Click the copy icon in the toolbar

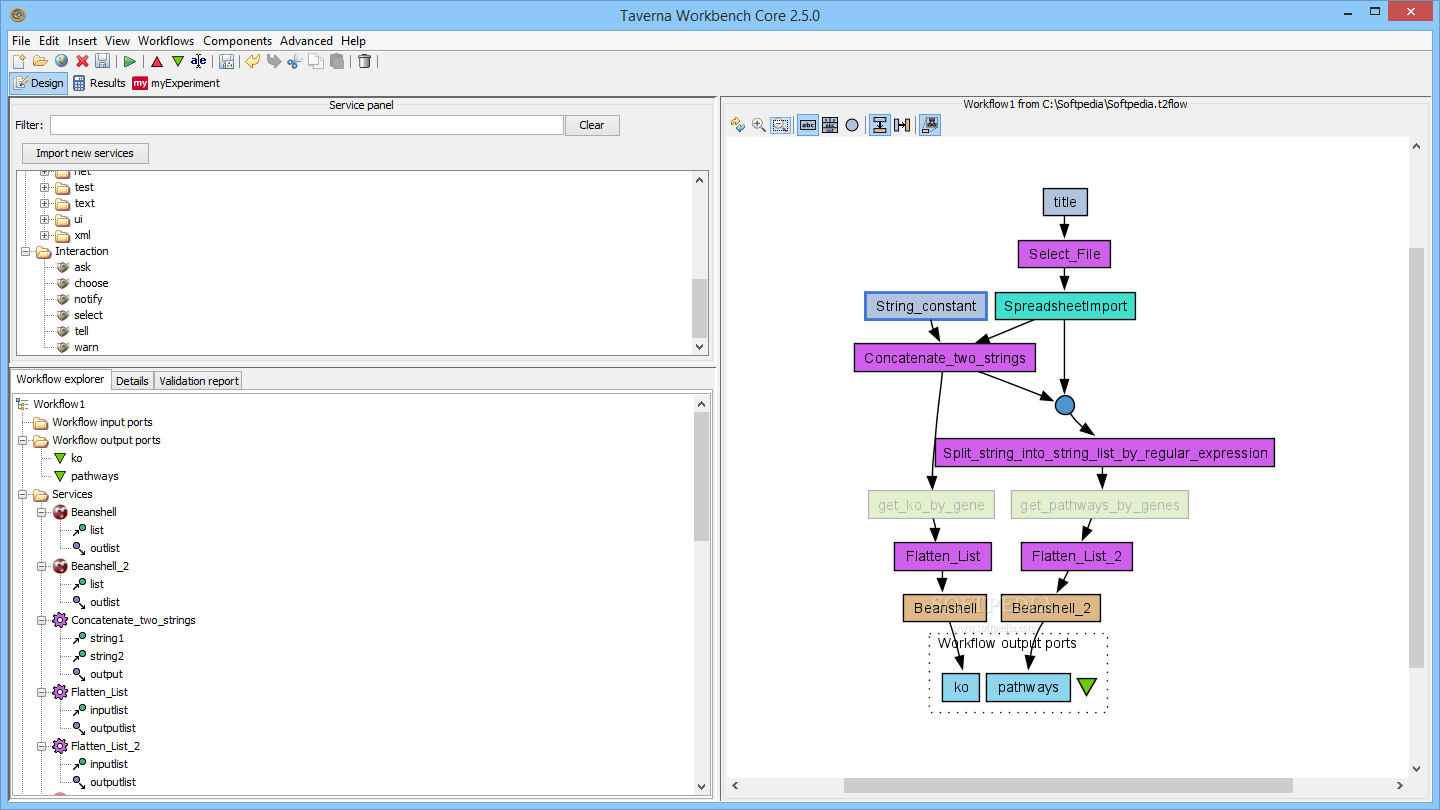316,61
